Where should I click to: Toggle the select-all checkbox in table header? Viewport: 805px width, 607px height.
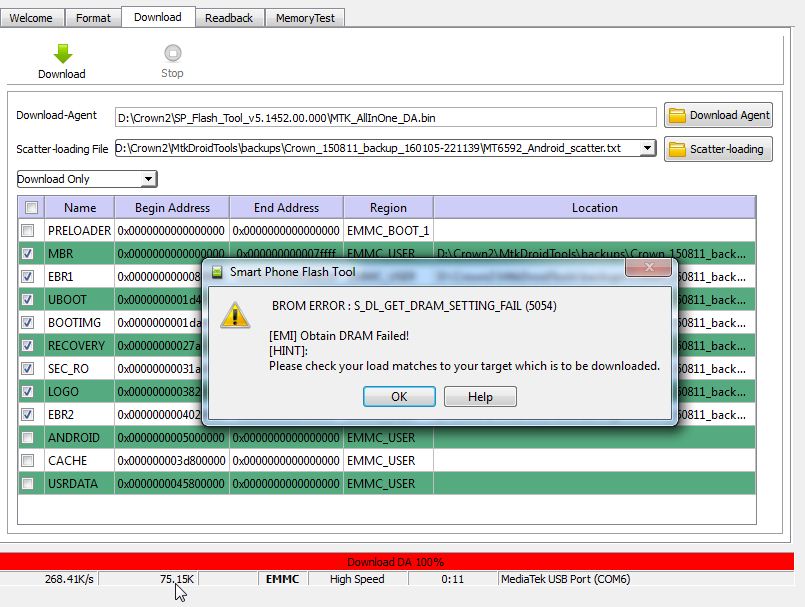31,208
